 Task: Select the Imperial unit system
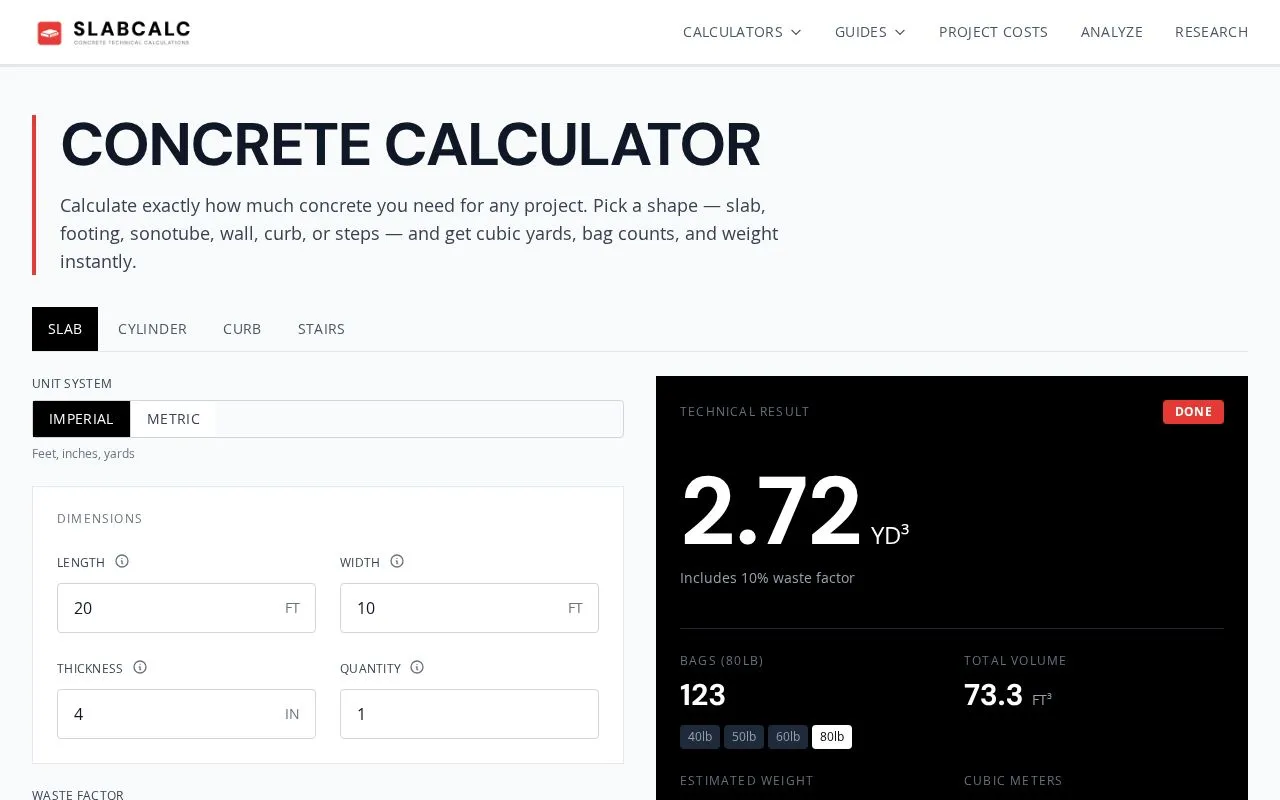(81, 419)
